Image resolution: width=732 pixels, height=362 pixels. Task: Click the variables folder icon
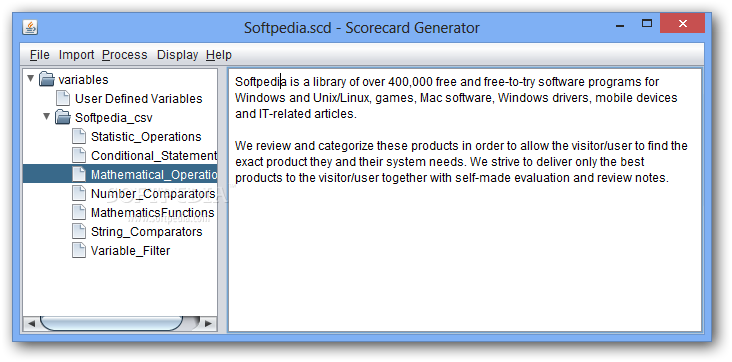pyautogui.click(x=47, y=79)
